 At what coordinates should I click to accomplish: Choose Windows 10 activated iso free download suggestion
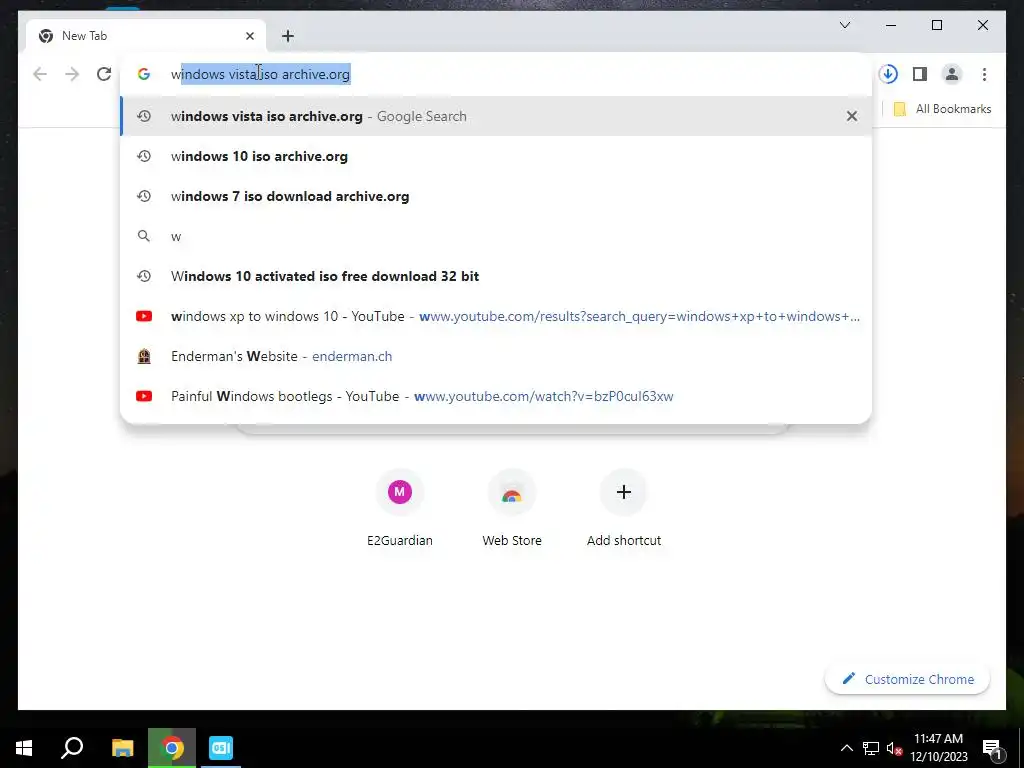tap(496, 276)
